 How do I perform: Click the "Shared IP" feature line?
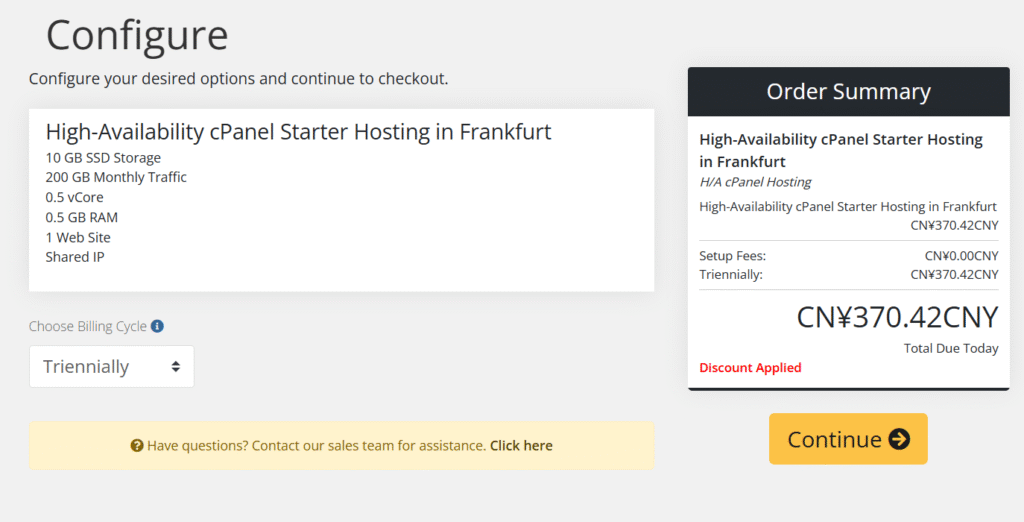coord(75,257)
